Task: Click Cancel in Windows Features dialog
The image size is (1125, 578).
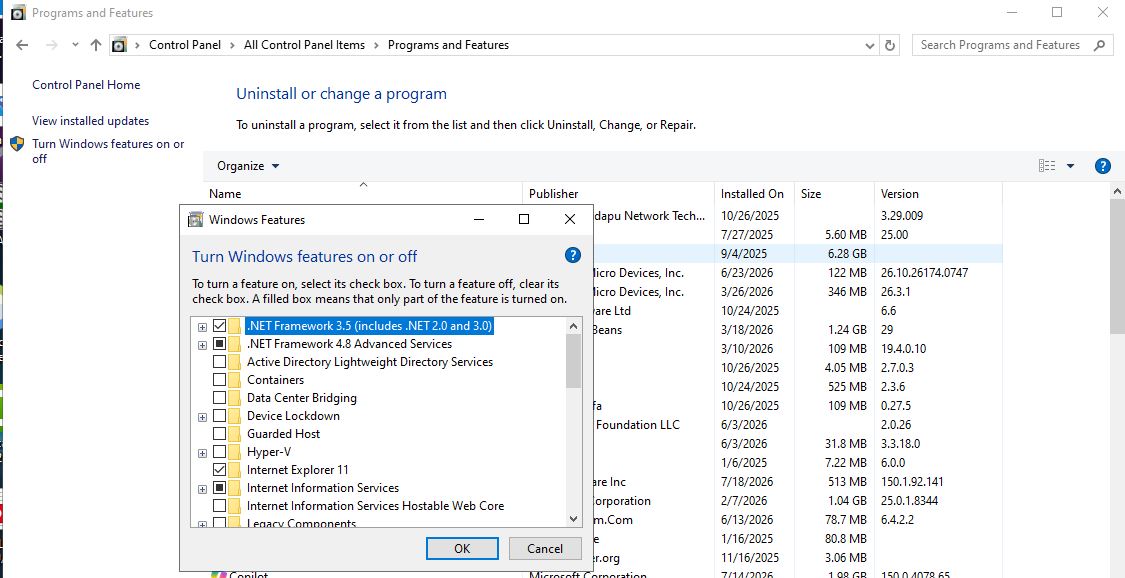Action: click(545, 549)
